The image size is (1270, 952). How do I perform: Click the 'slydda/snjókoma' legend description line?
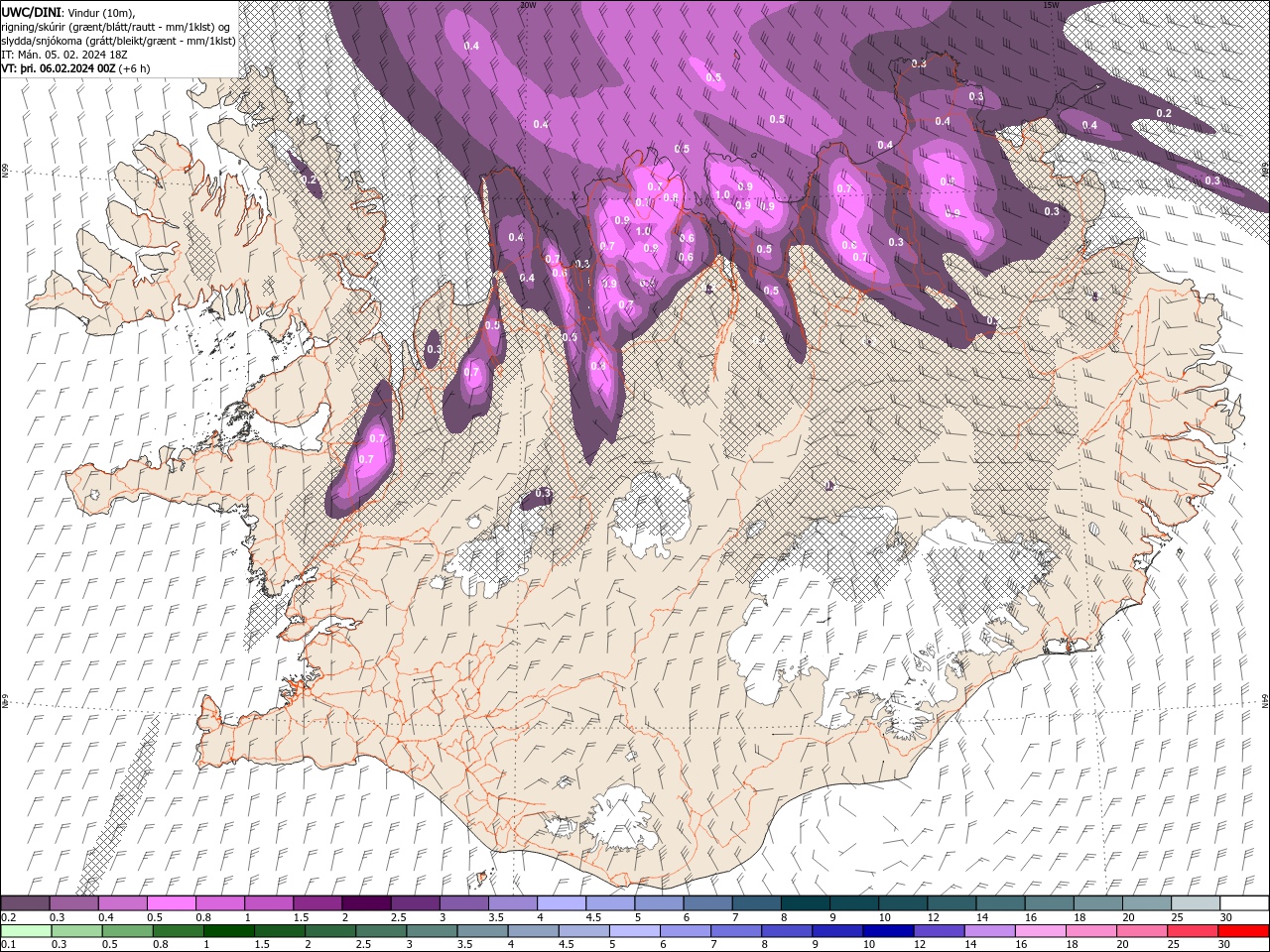pyautogui.click(x=118, y=41)
